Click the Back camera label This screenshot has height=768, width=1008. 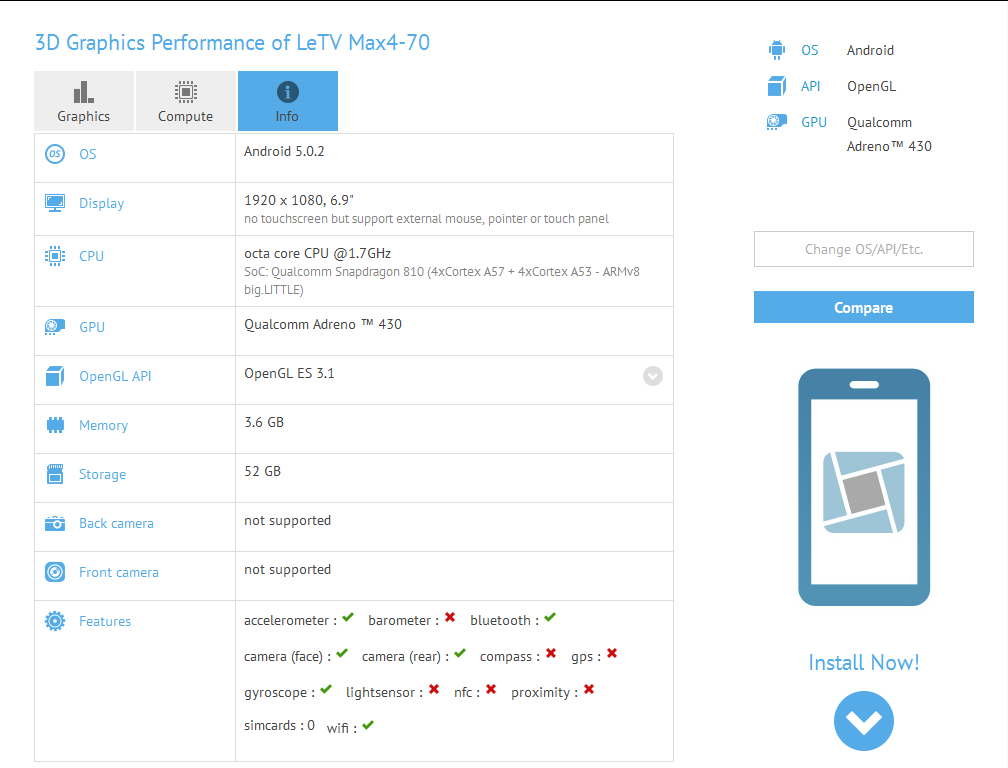116,523
